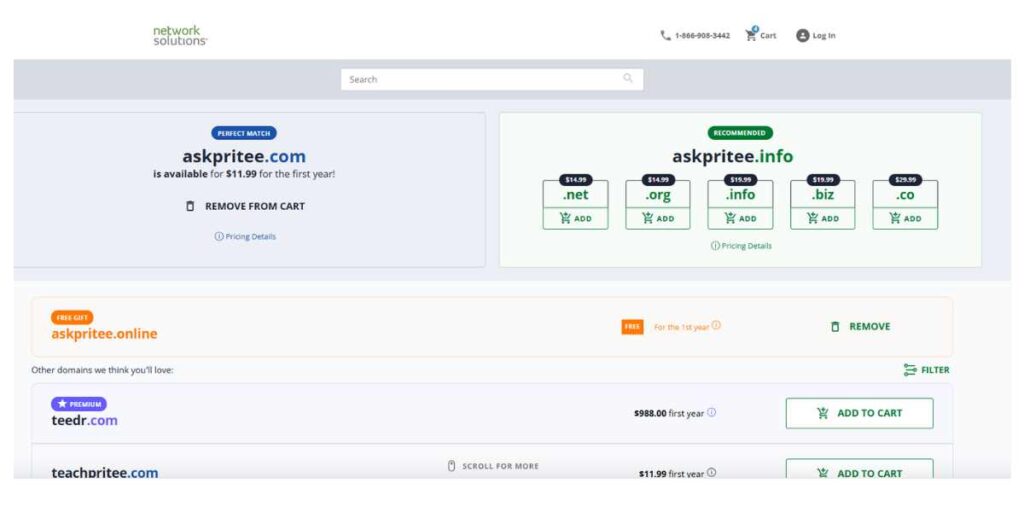Viewport: 1024px width, 512px height.
Task: Open the Filter options
Action: 927,370
